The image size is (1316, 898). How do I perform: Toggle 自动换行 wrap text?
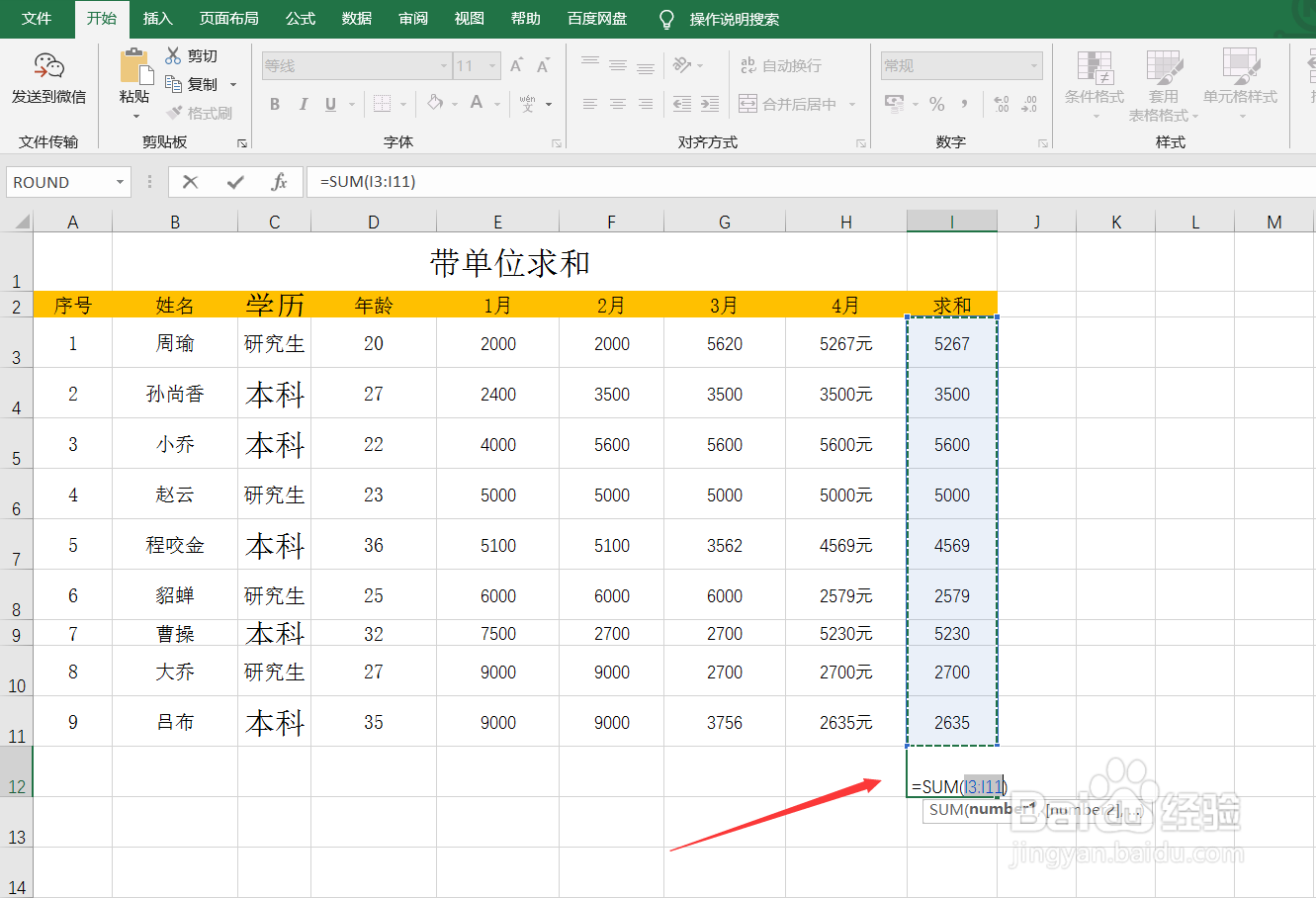tap(781, 65)
